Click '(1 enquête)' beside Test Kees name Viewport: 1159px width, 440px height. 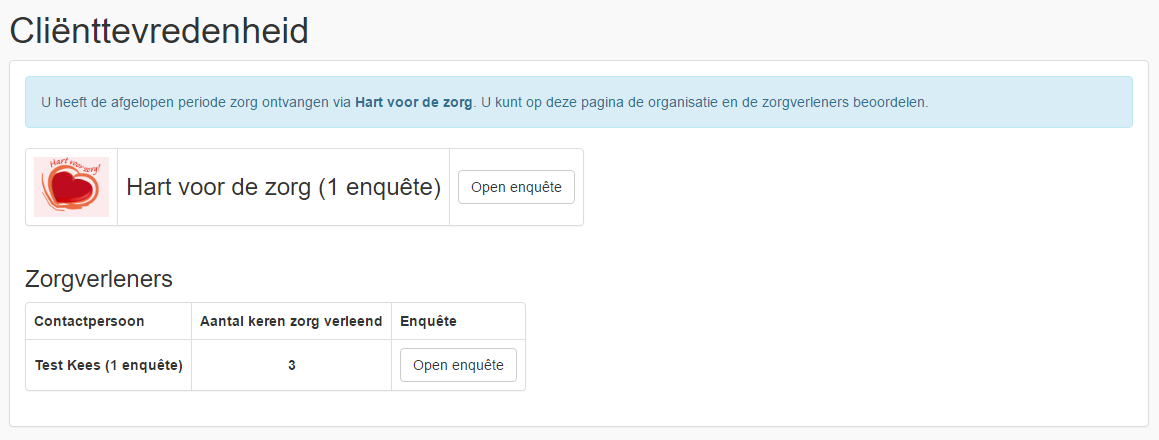click(143, 365)
